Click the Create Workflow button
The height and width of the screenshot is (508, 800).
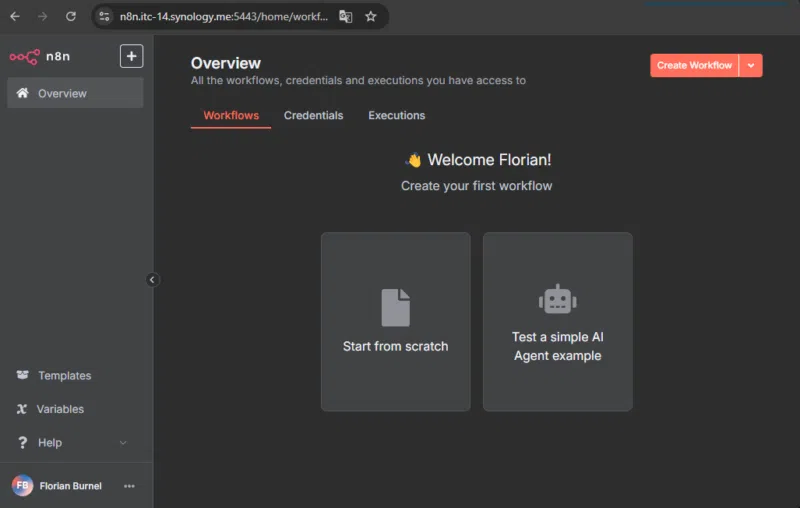click(694, 65)
